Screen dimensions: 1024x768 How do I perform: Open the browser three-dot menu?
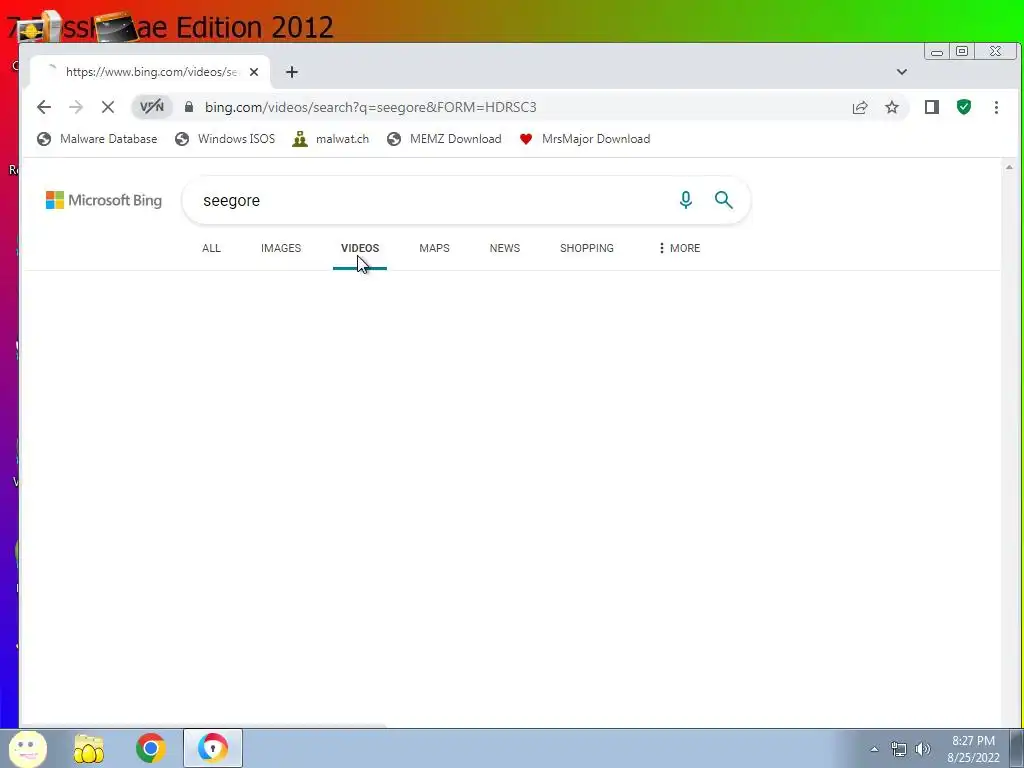(x=996, y=107)
